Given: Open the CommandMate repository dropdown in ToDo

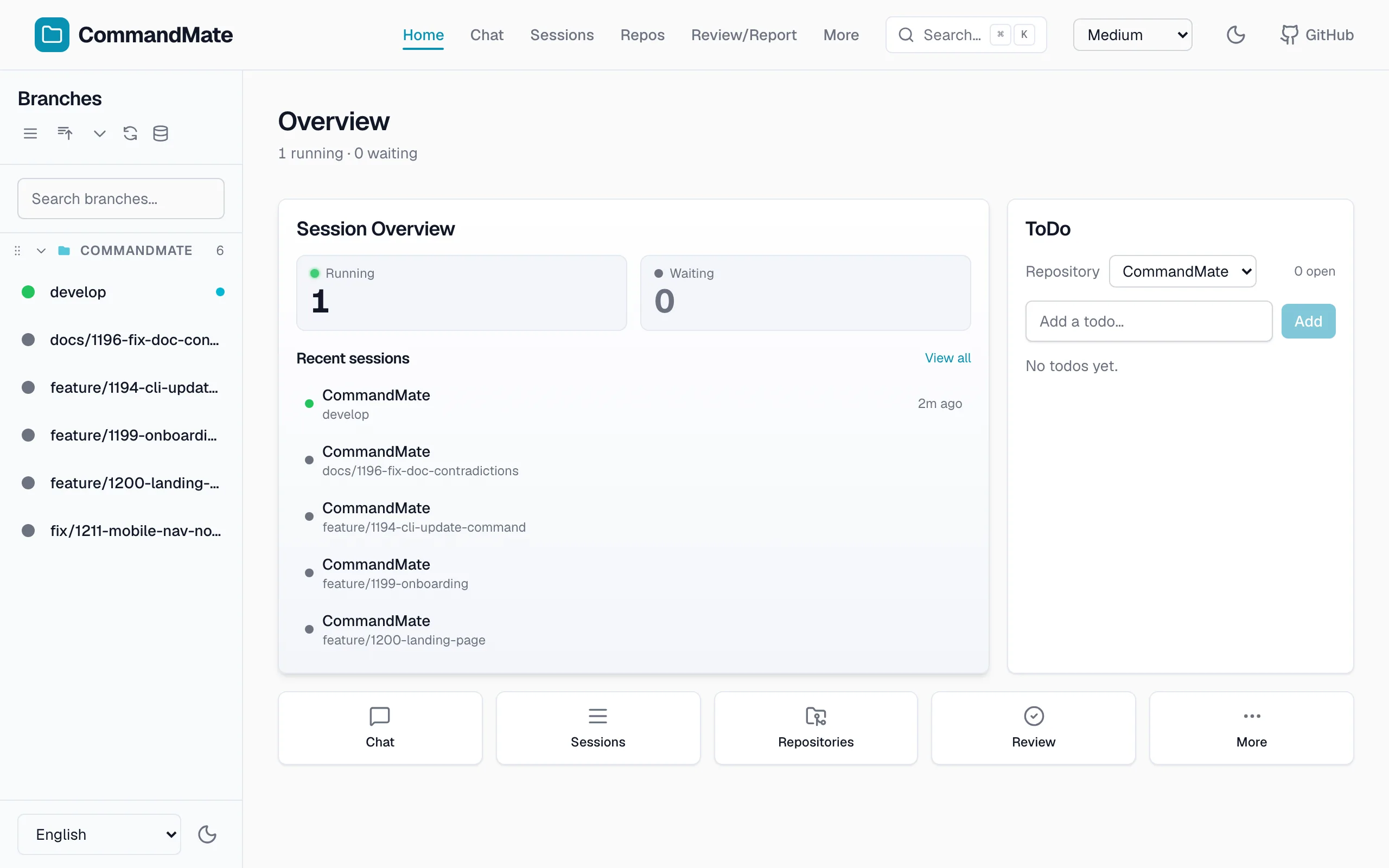Looking at the screenshot, I should 1182,272.
